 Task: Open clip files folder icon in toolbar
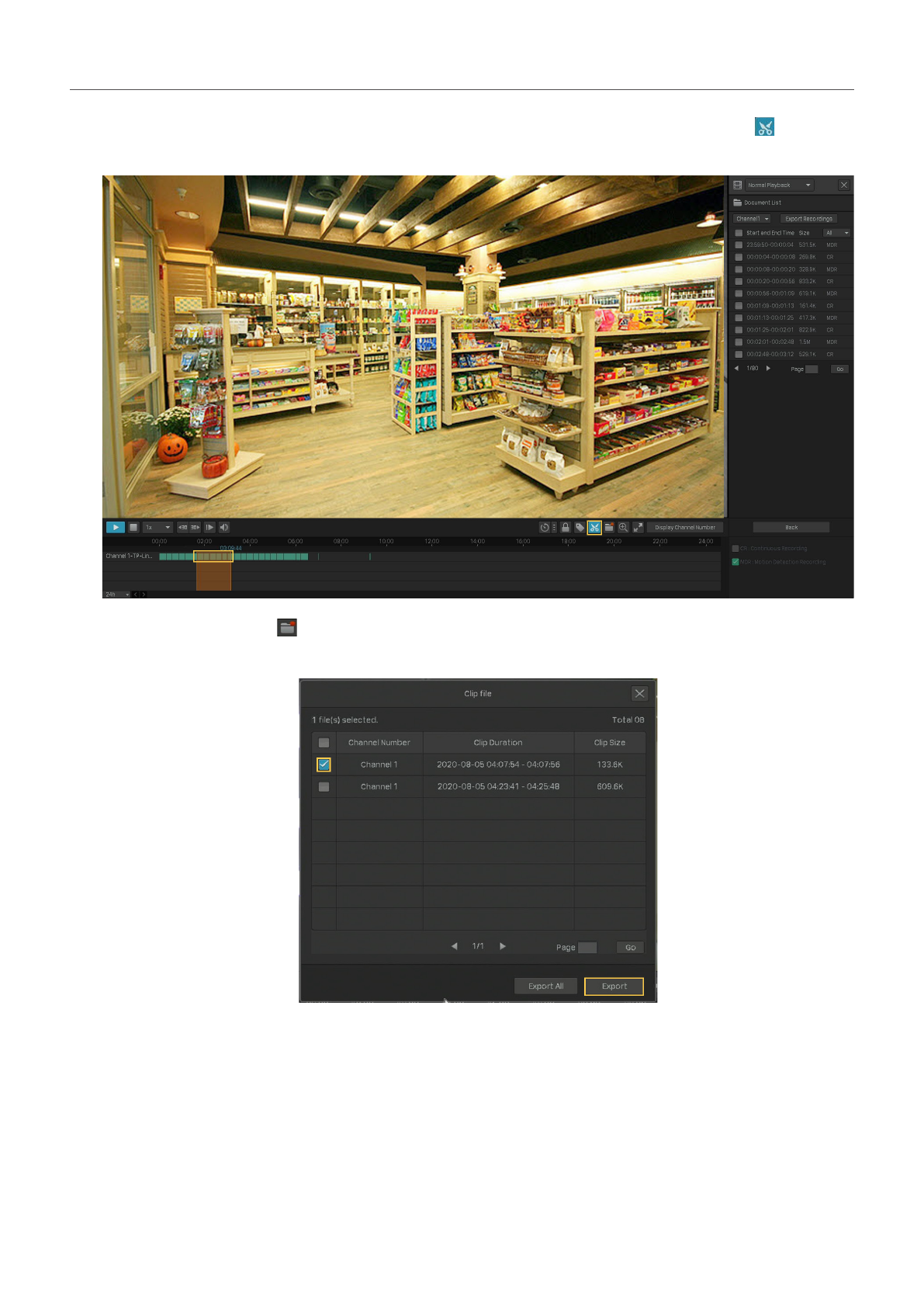(x=609, y=528)
